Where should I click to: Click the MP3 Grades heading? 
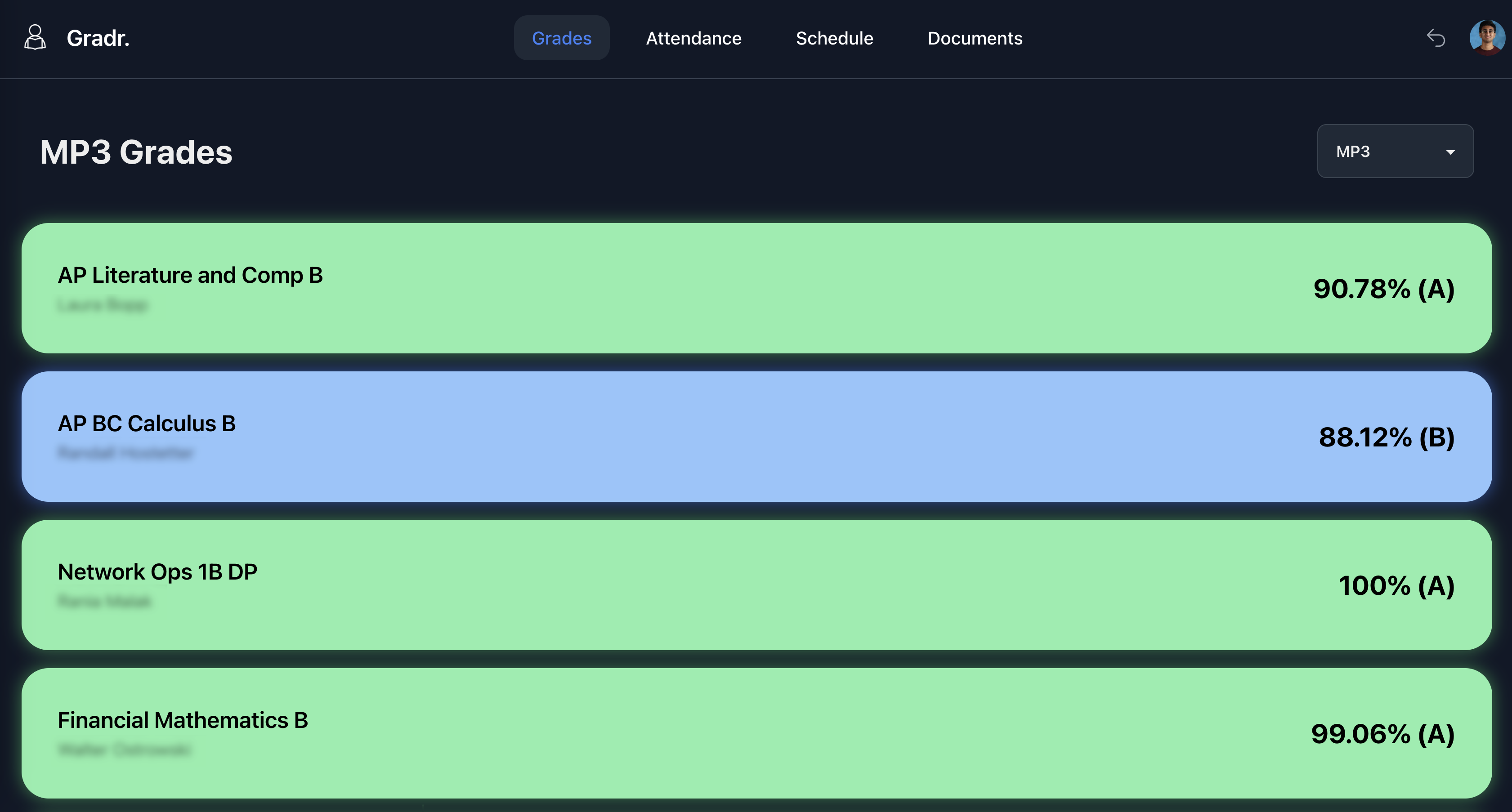point(136,152)
